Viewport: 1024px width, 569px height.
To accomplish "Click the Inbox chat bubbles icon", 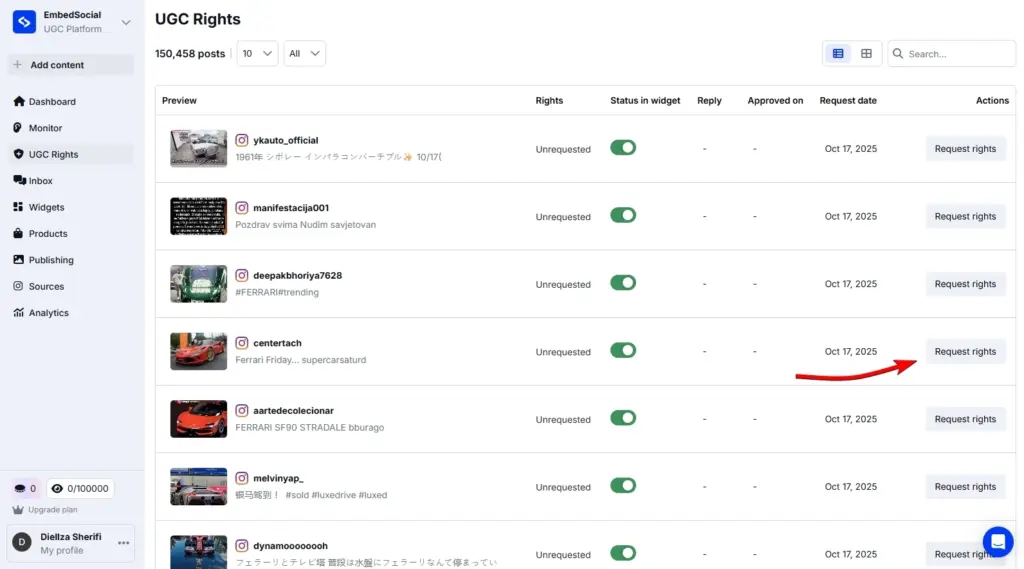I will [19, 180].
